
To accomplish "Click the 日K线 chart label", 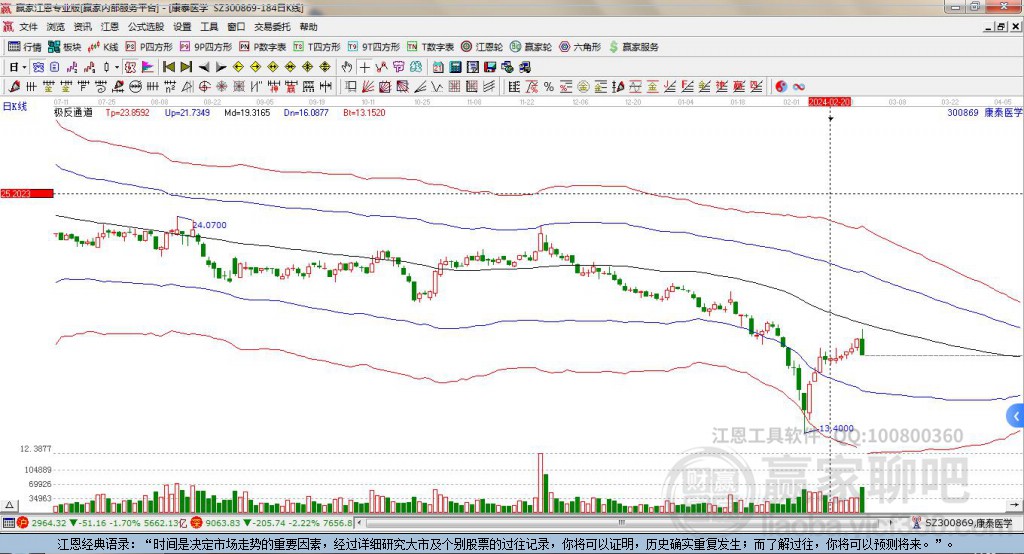I will point(15,106).
